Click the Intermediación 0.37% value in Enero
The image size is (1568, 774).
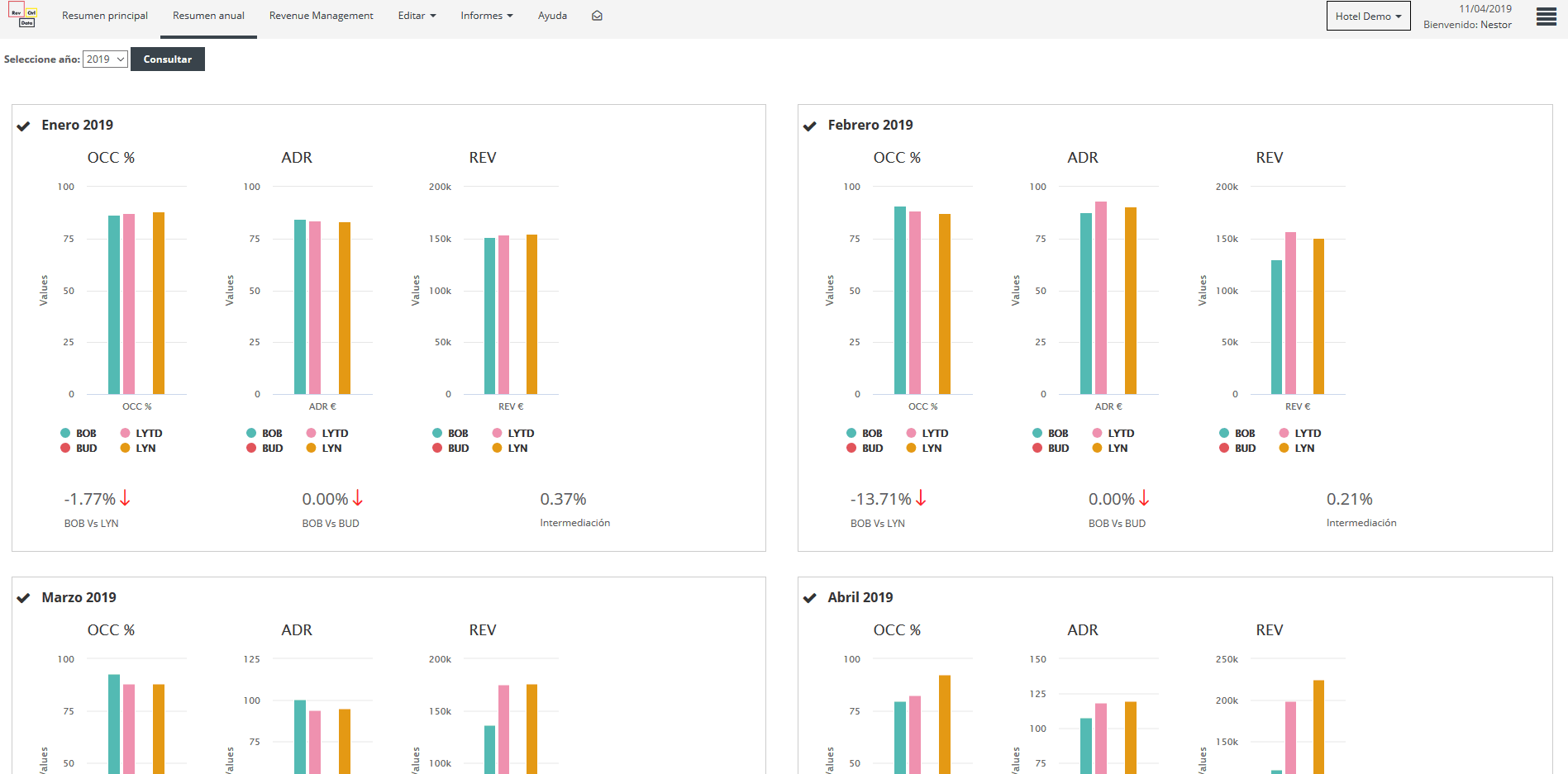563,499
